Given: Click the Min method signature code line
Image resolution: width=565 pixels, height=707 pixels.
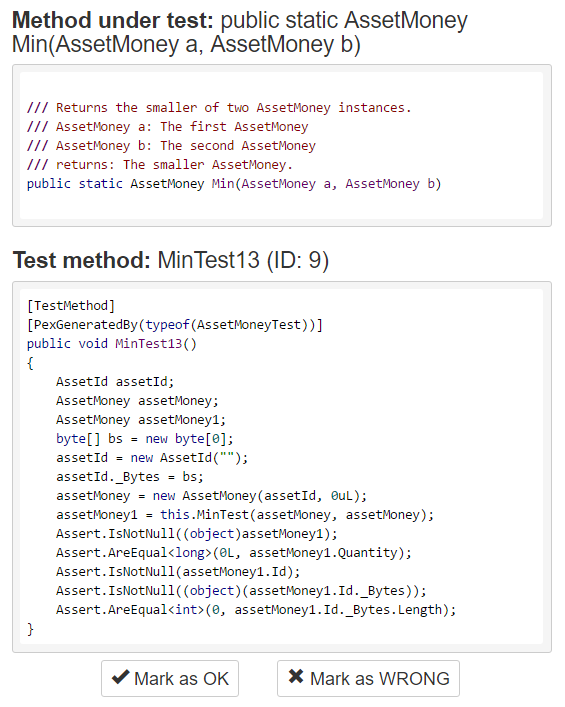Looking at the screenshot, I should pyautogui.click(x=234, y=184).
